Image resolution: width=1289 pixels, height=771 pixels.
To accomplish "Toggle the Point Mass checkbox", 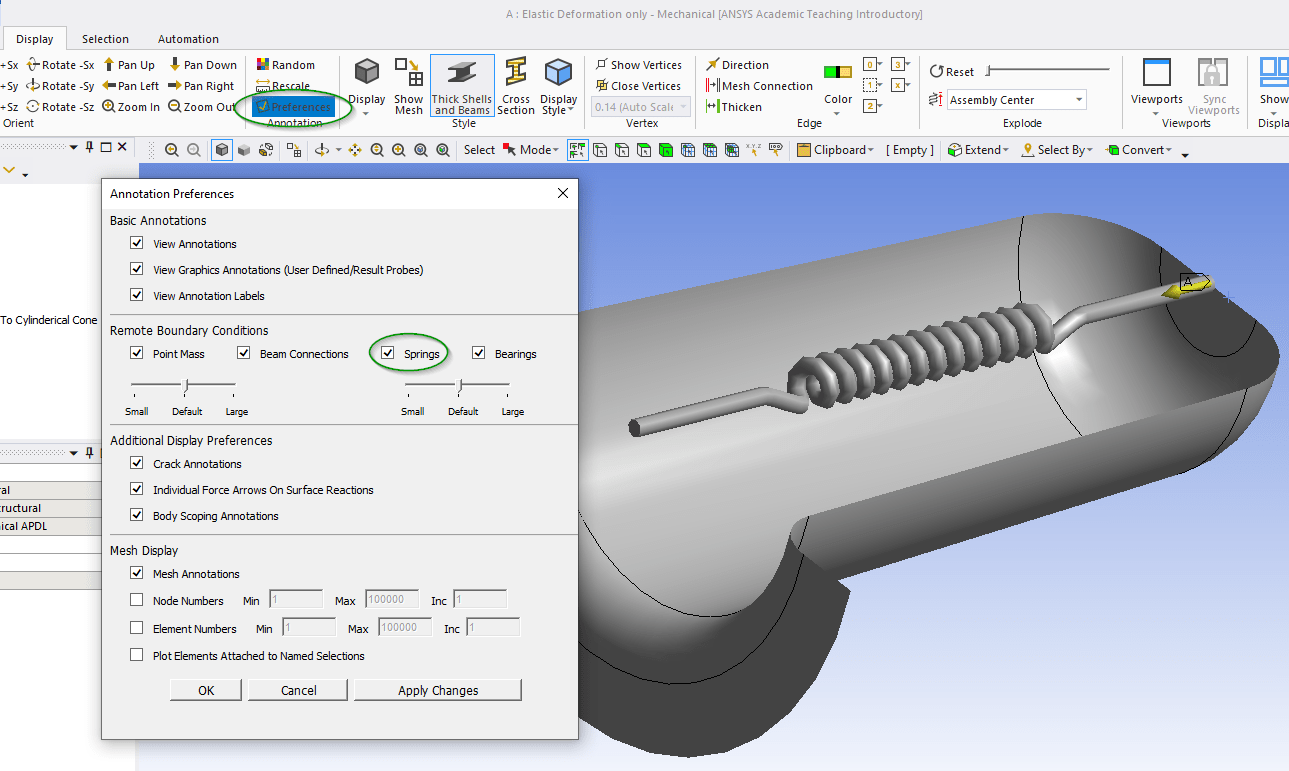I will [x=137, y=353].
